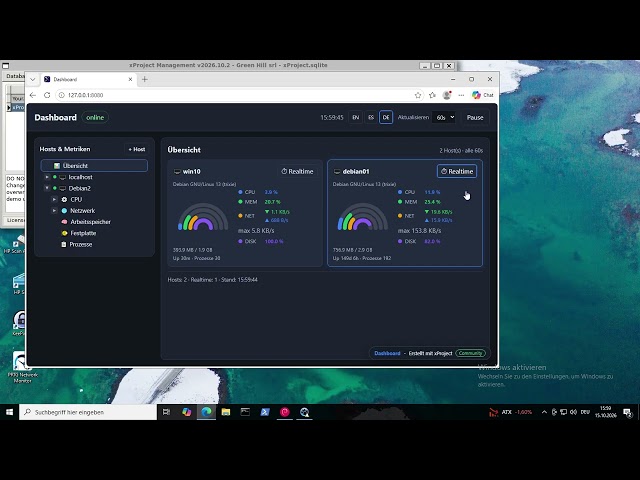Click the Arbeitsspeicher memory icon
Image resolution: width=640 pixels, height=480 pixels.
pyautogui.click(x=64, y=222)
